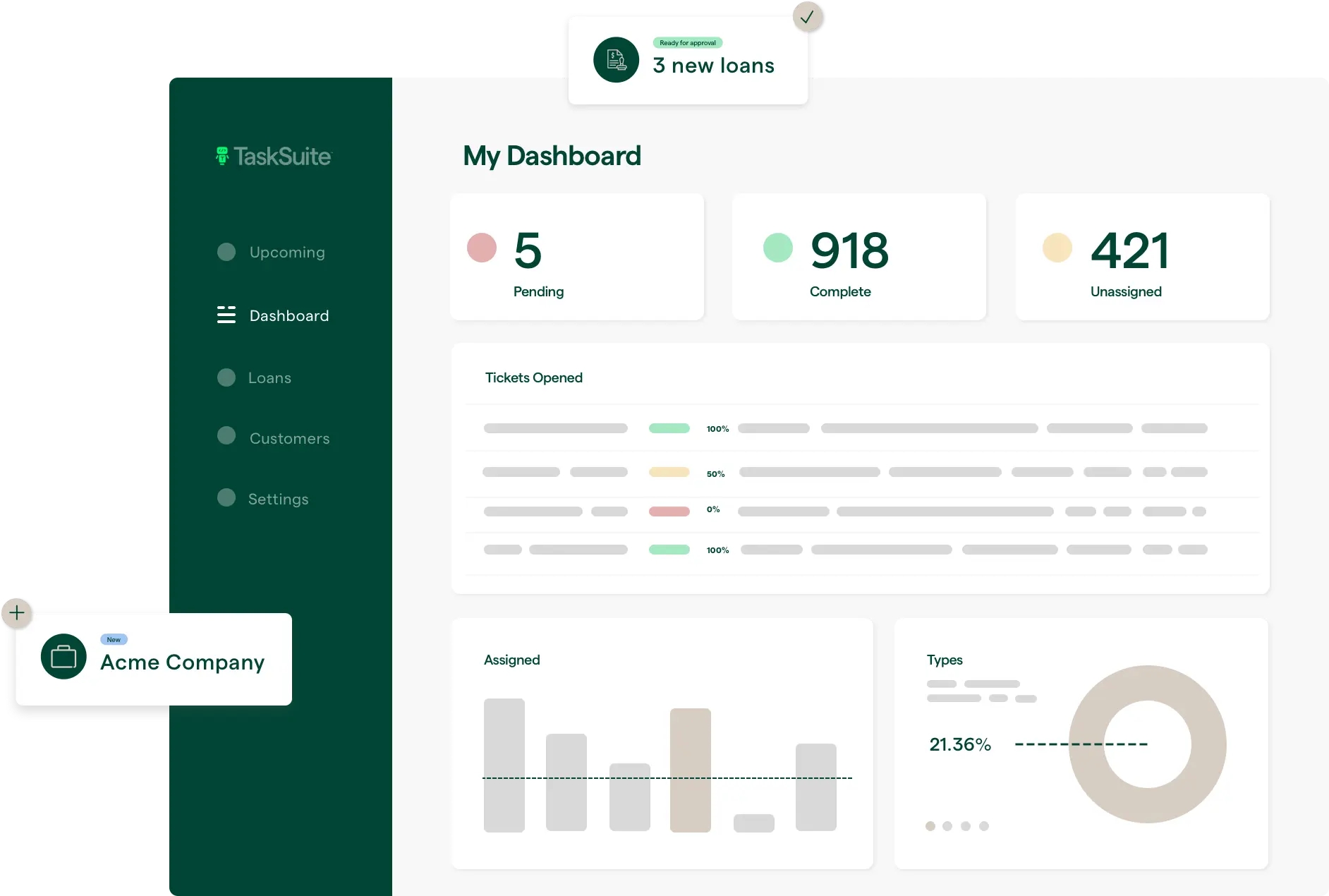
Task: Select the third pagination dot in Types card
Action: point(966,826)
